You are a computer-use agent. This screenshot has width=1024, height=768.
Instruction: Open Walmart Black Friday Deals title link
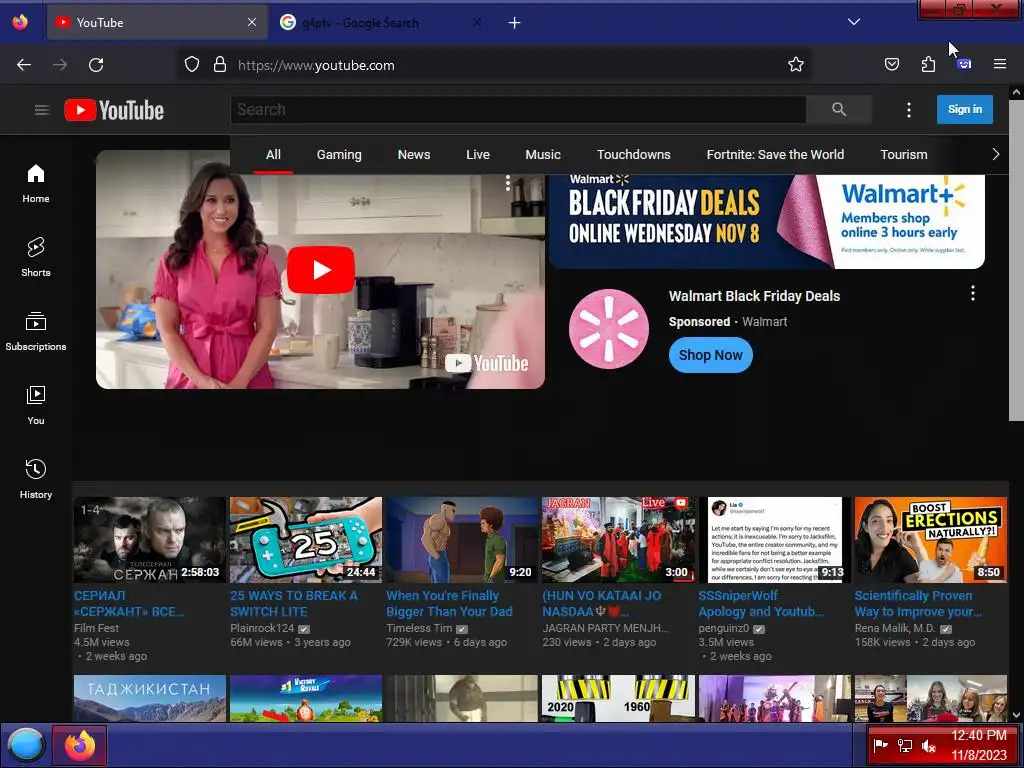pyautogui.click(x=754, y=296)
